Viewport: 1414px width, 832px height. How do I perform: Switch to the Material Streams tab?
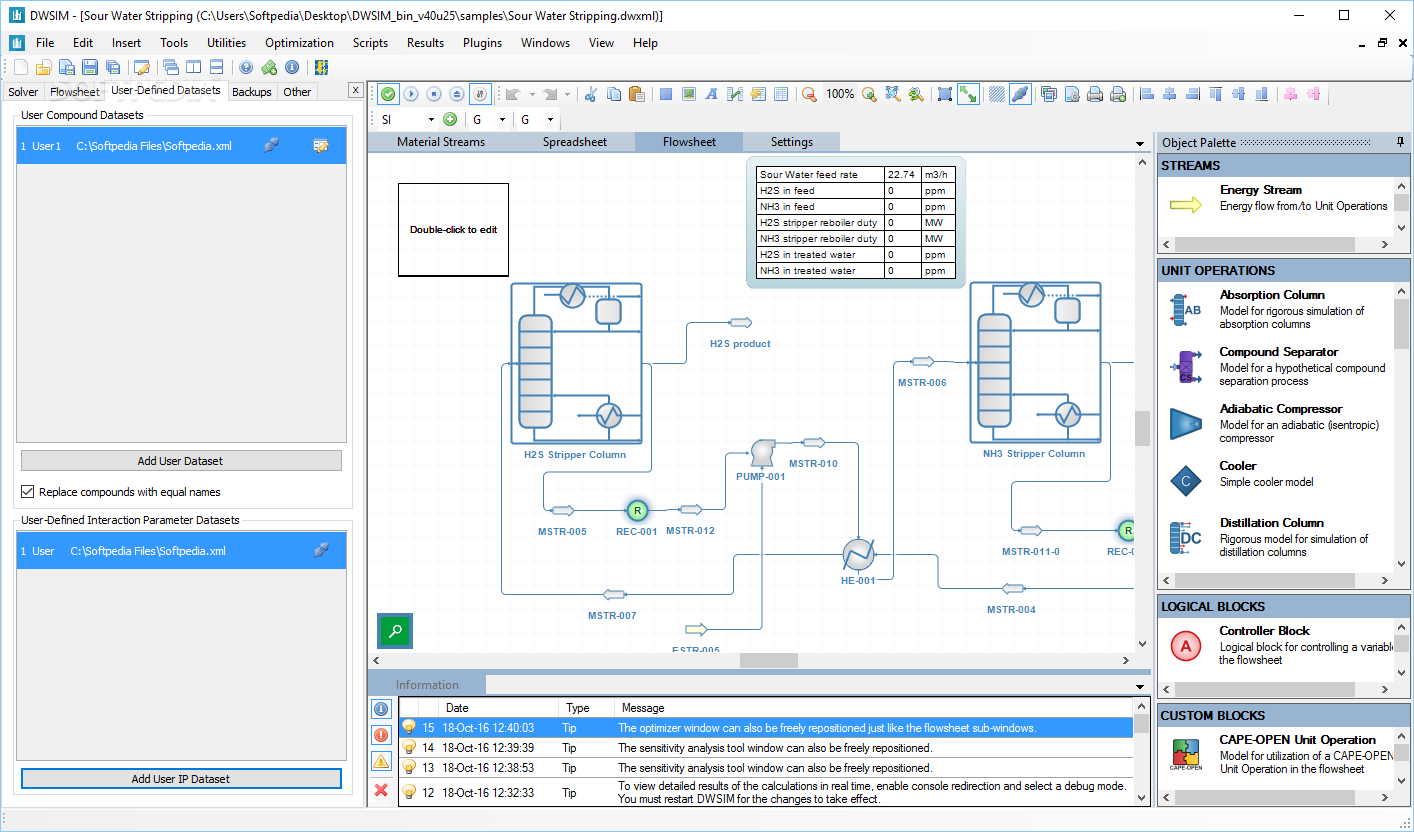pos(441,142)
